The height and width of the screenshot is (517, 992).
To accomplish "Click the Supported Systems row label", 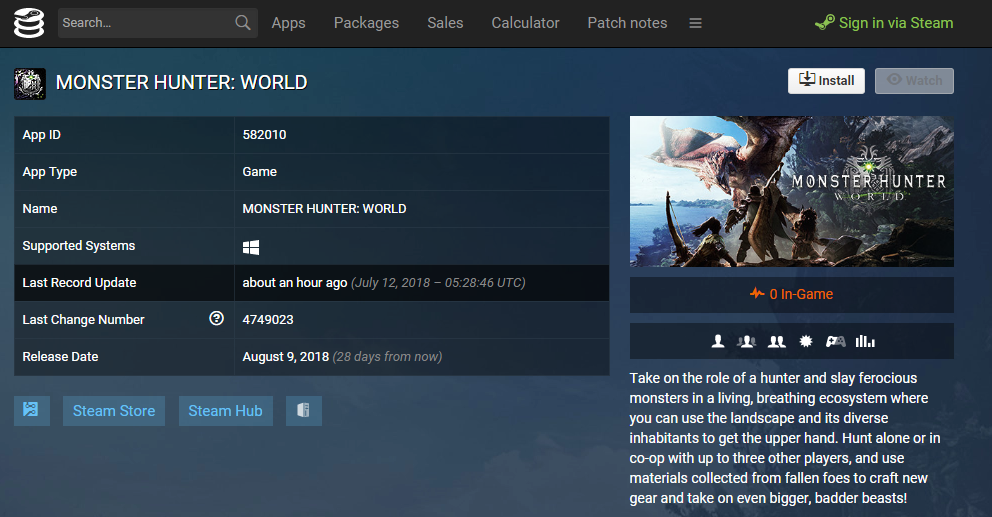I will tap(78, 246).
